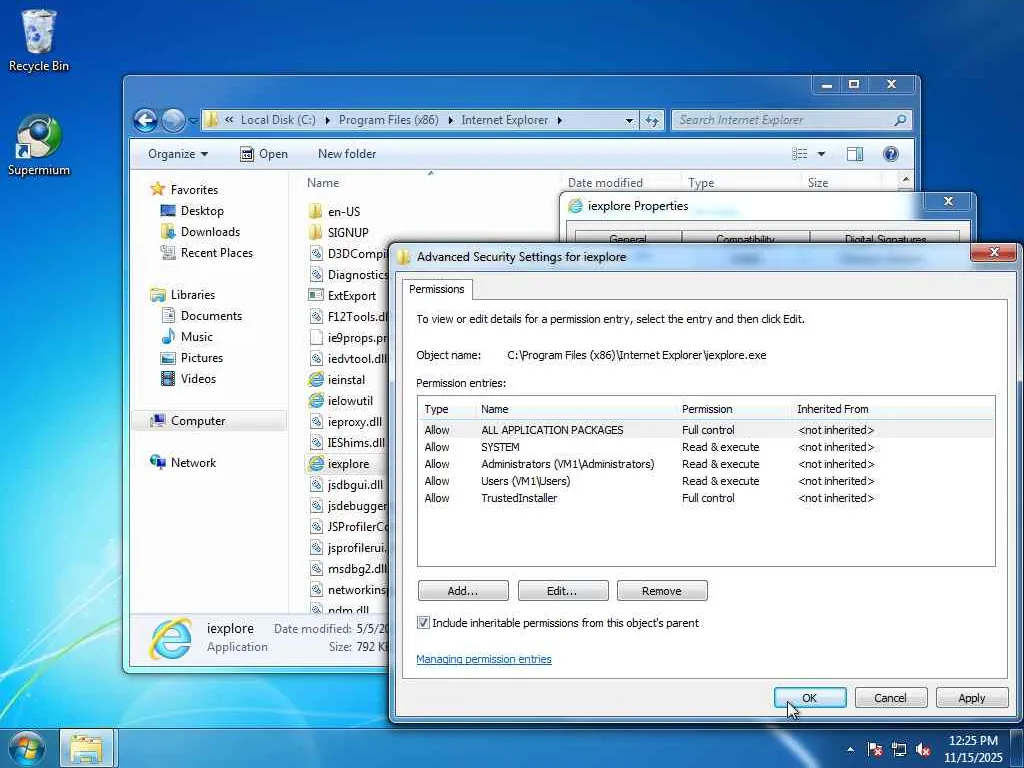Select Administrators (VM1\Administrators) permission entry
Viewport: 1024px width, 768px height.
click(x=707, y=464)
